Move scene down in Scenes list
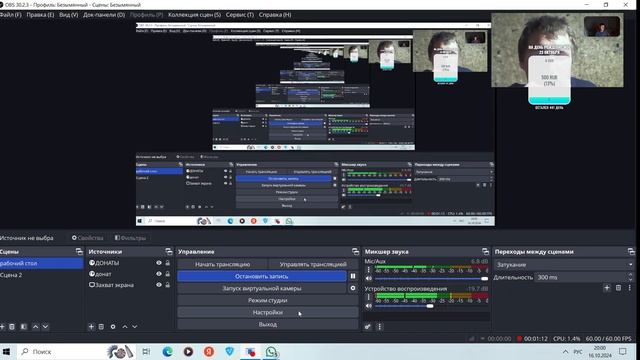Screen dimensions: 640x360 [45, 327]
